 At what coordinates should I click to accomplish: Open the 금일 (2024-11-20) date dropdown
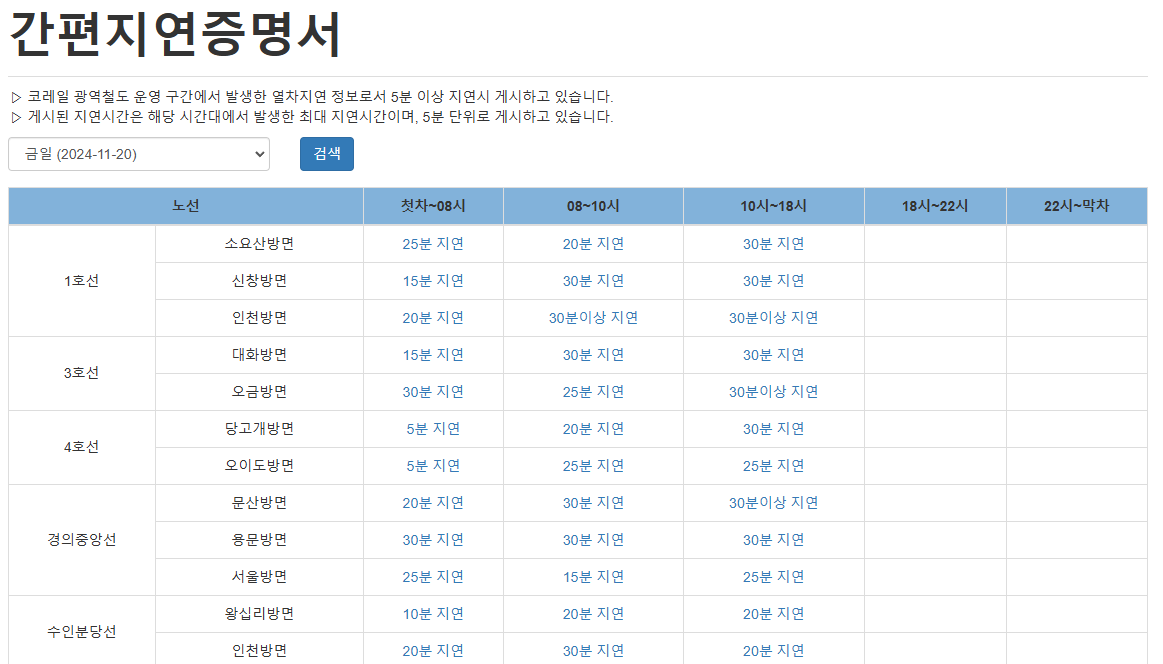(139, 154)
